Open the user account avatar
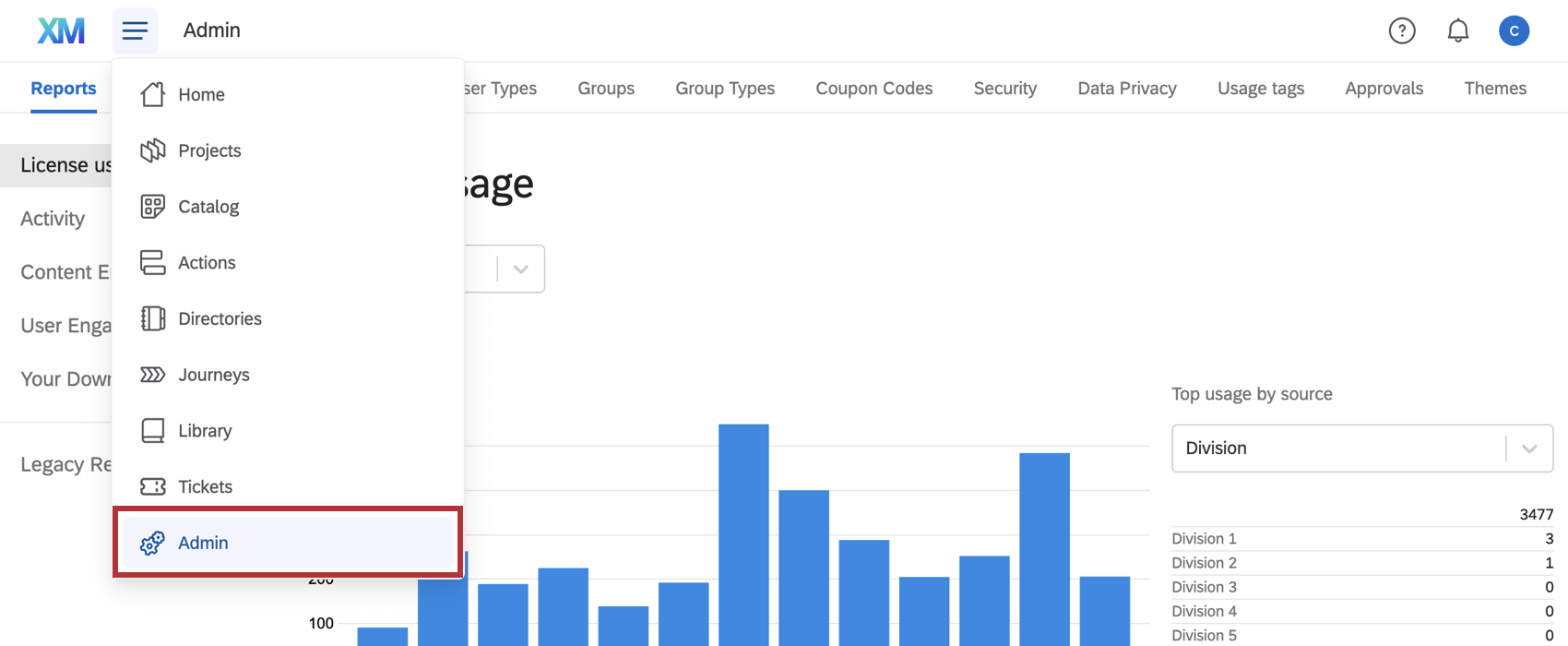1568x646 pixels. pos(1514,30)
